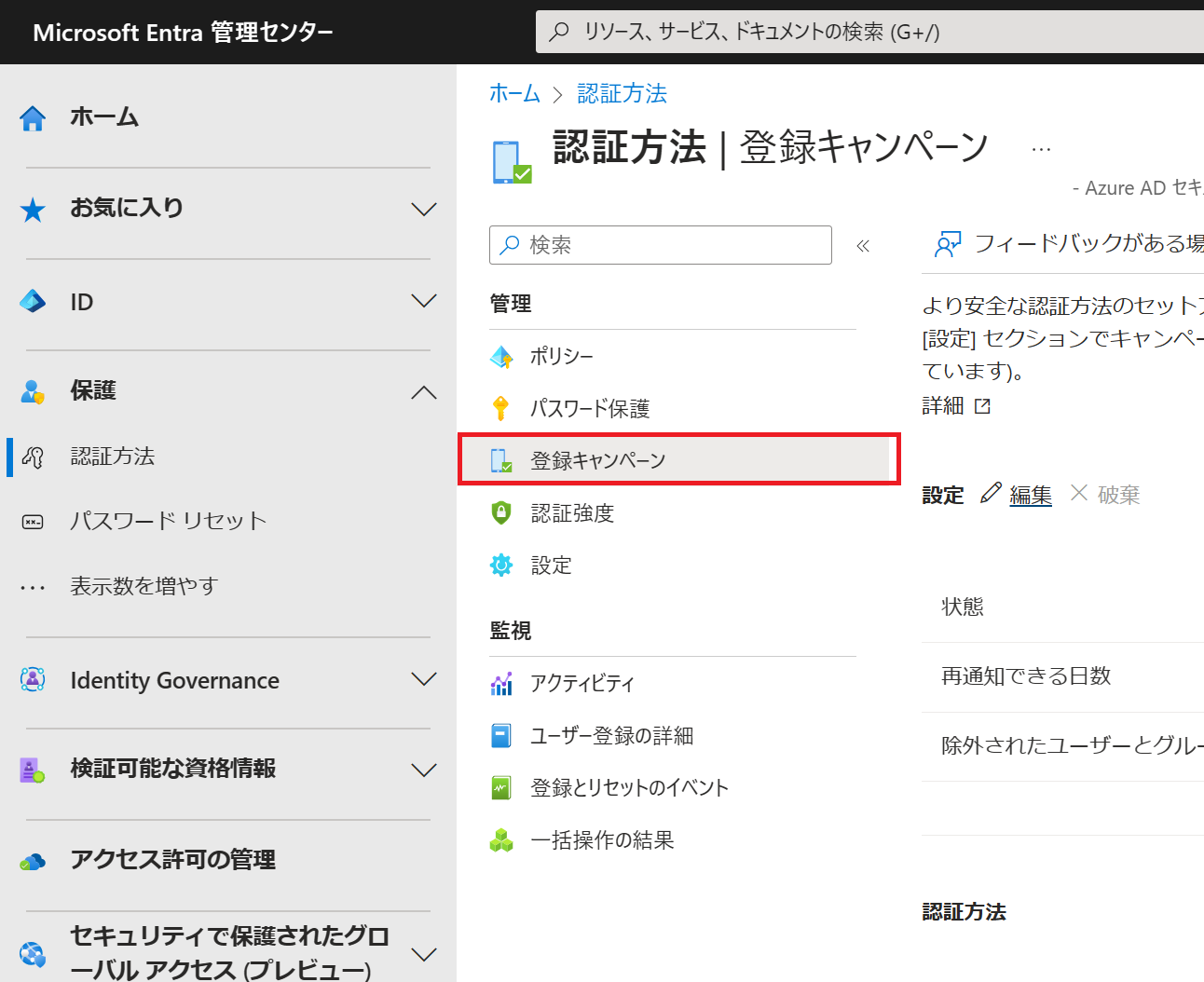
Task: Click the パスワード保護 key icon
Action: coord(501,408)
